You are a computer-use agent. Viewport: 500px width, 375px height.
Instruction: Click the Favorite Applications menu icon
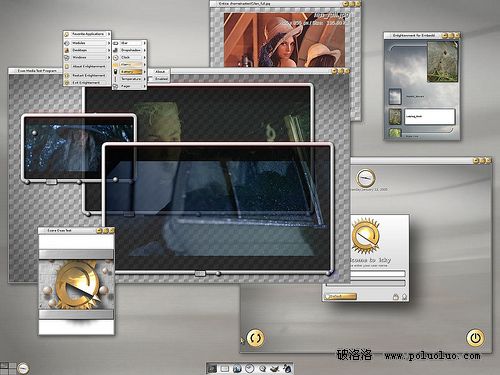(67, 34)
